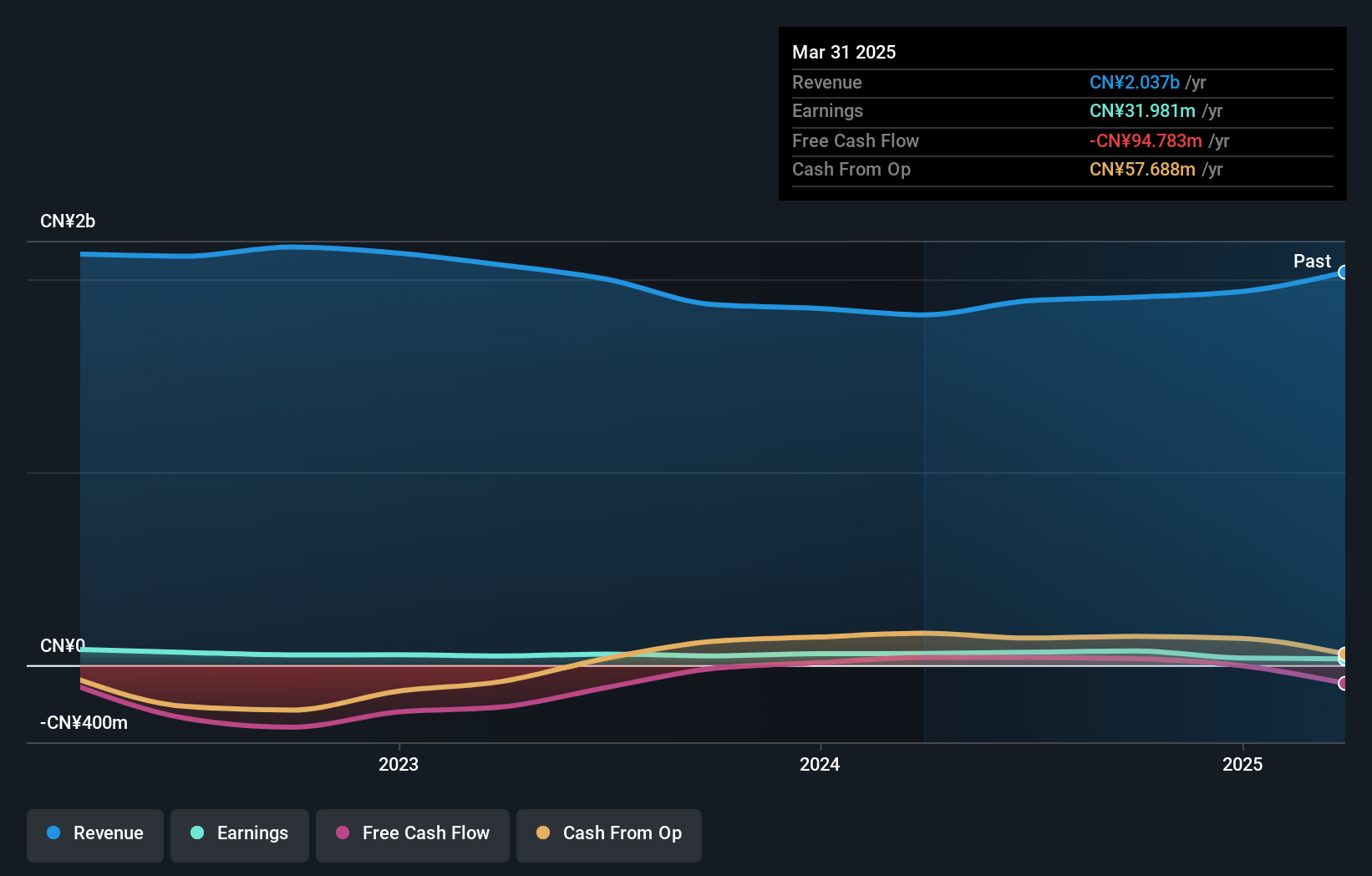
Task: Click the 2023 x-axis label
Action: point(399,764)
